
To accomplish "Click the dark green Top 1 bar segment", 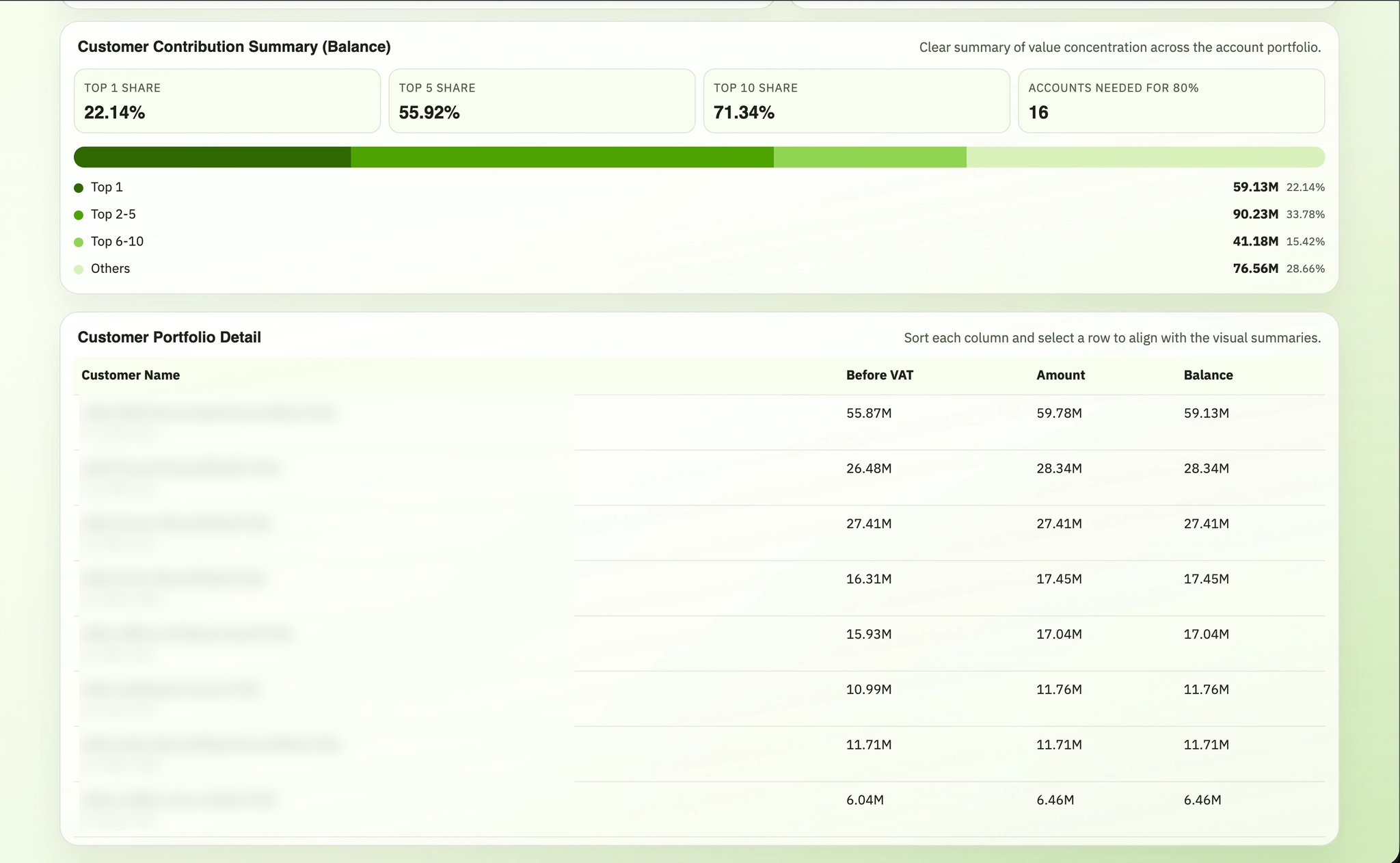I will [213, 157].
